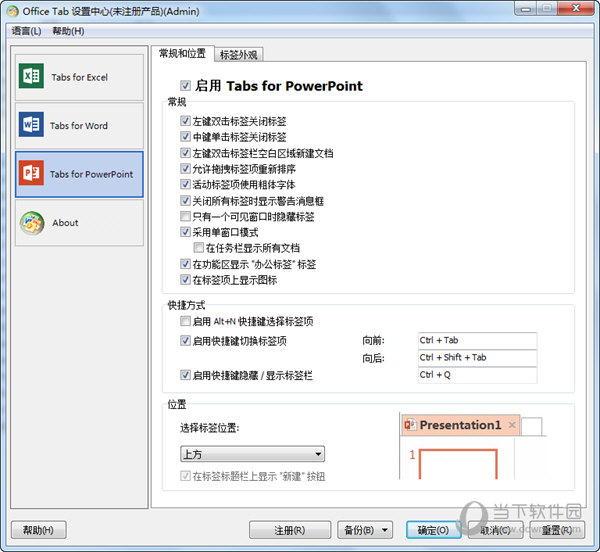
Task: Click the 帮助(H) button at bottom left
Action: pos(39,530)
